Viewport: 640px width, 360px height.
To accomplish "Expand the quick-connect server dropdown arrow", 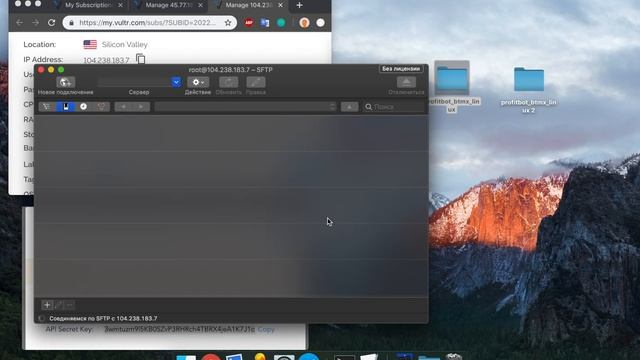I will pos(176,82).
